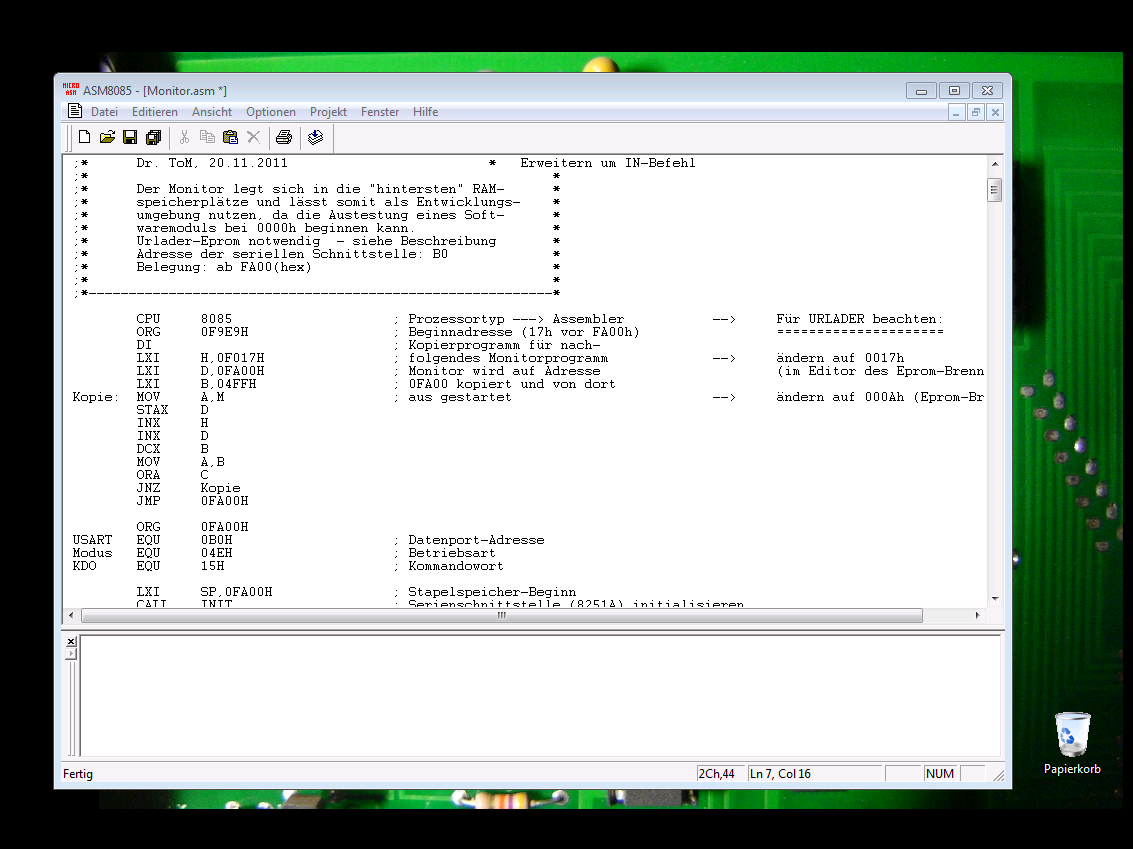1133x849 pixels.
Task: Save the file with the floppy icon
Action: [x=130, y=137]
